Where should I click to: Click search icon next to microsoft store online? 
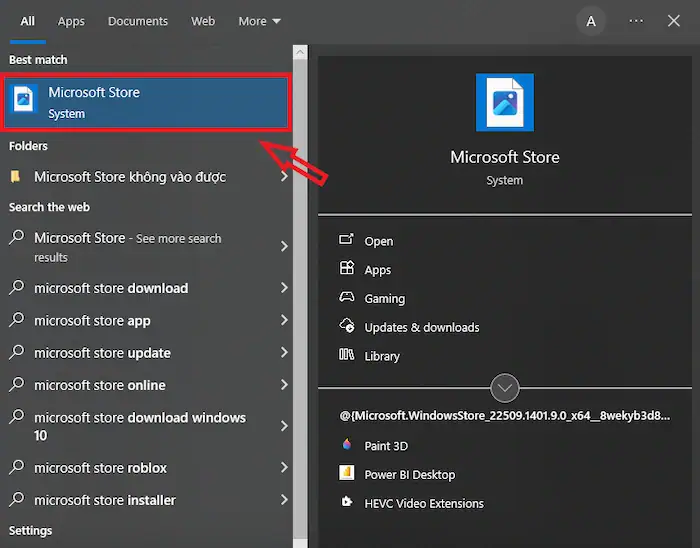[17, 384]
